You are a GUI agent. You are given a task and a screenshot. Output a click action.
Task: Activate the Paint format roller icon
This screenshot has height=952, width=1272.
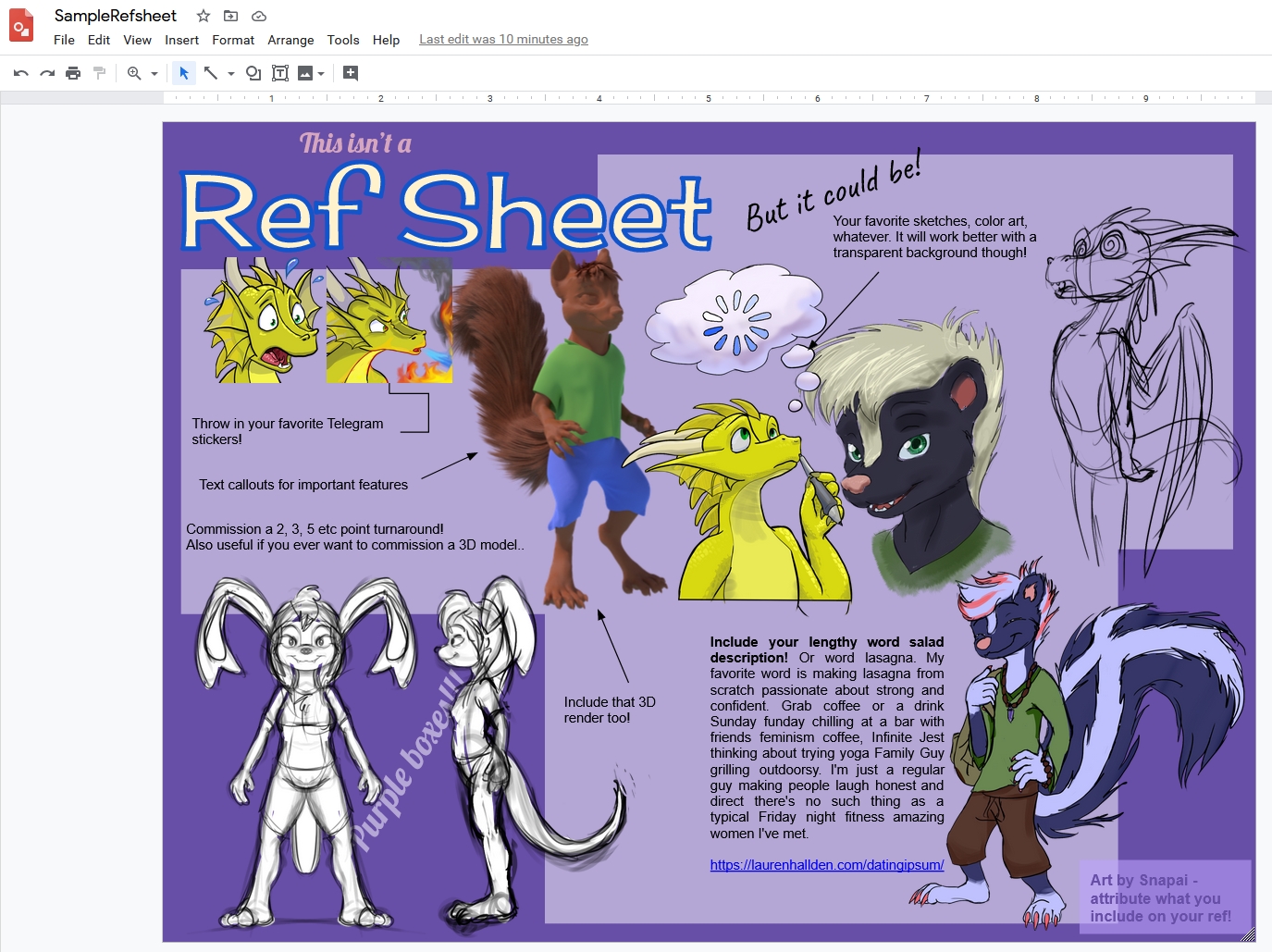(x=99, y=73)
